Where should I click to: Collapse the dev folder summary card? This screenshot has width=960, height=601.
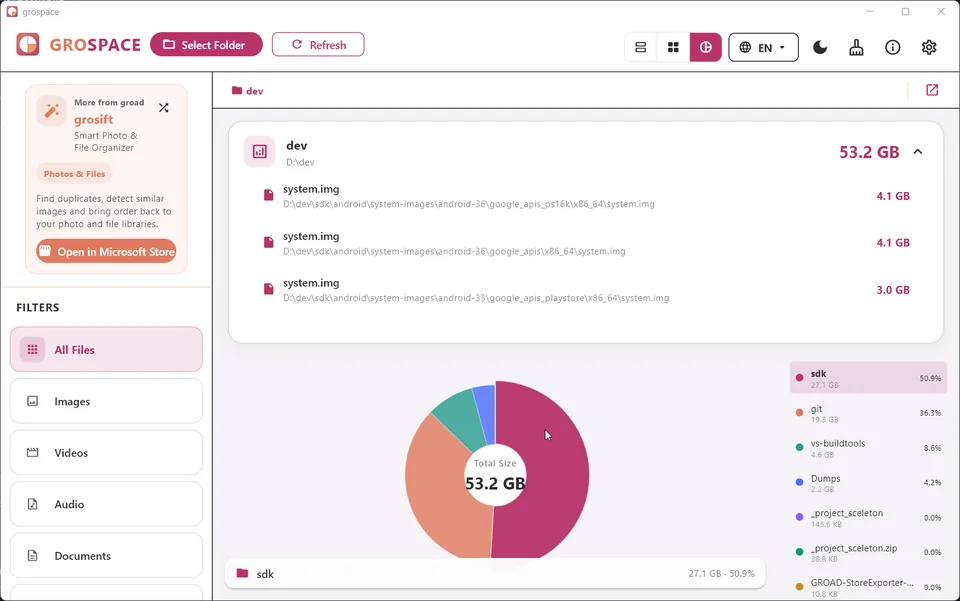point(918,152)
